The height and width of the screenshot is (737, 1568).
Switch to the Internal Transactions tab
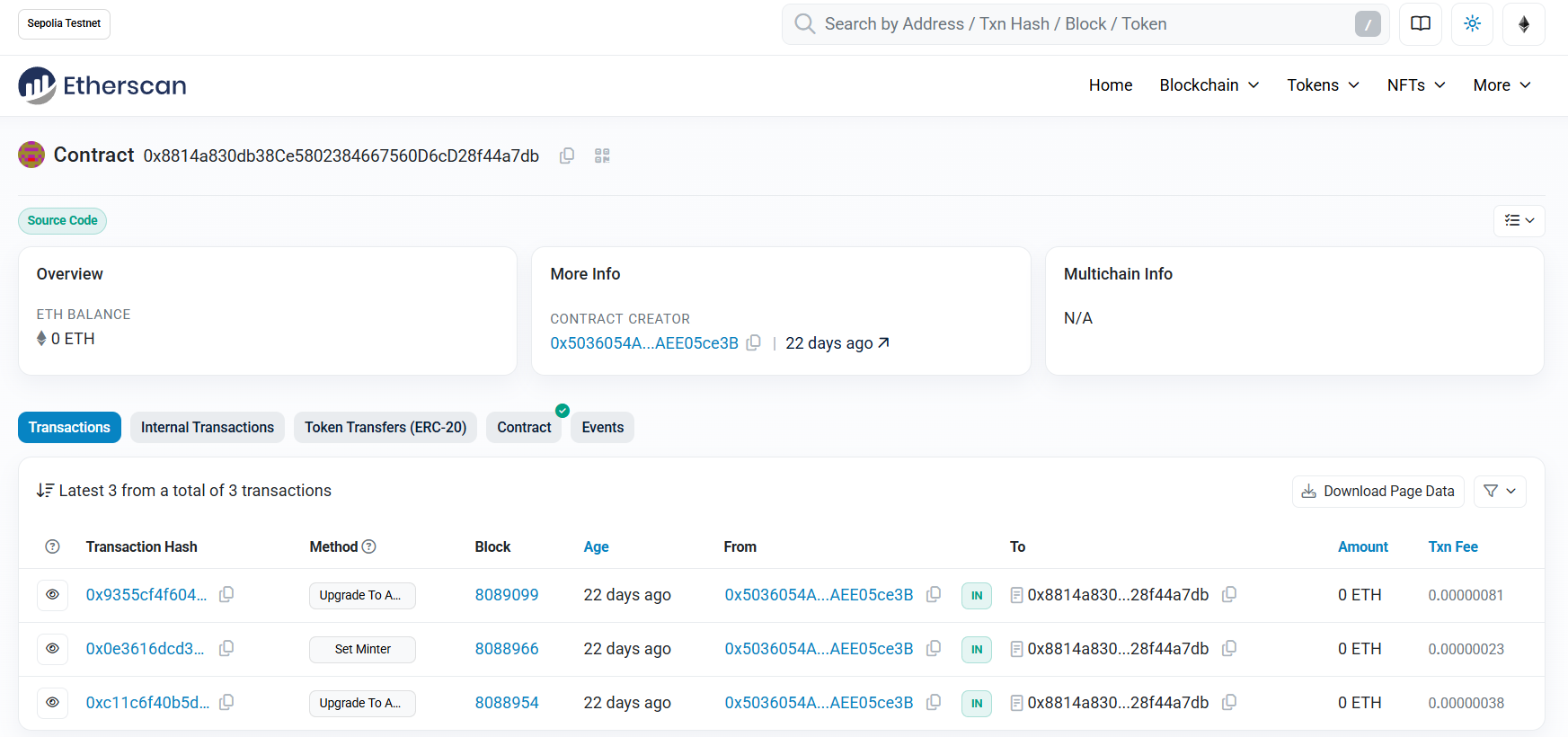pos(207,428)
